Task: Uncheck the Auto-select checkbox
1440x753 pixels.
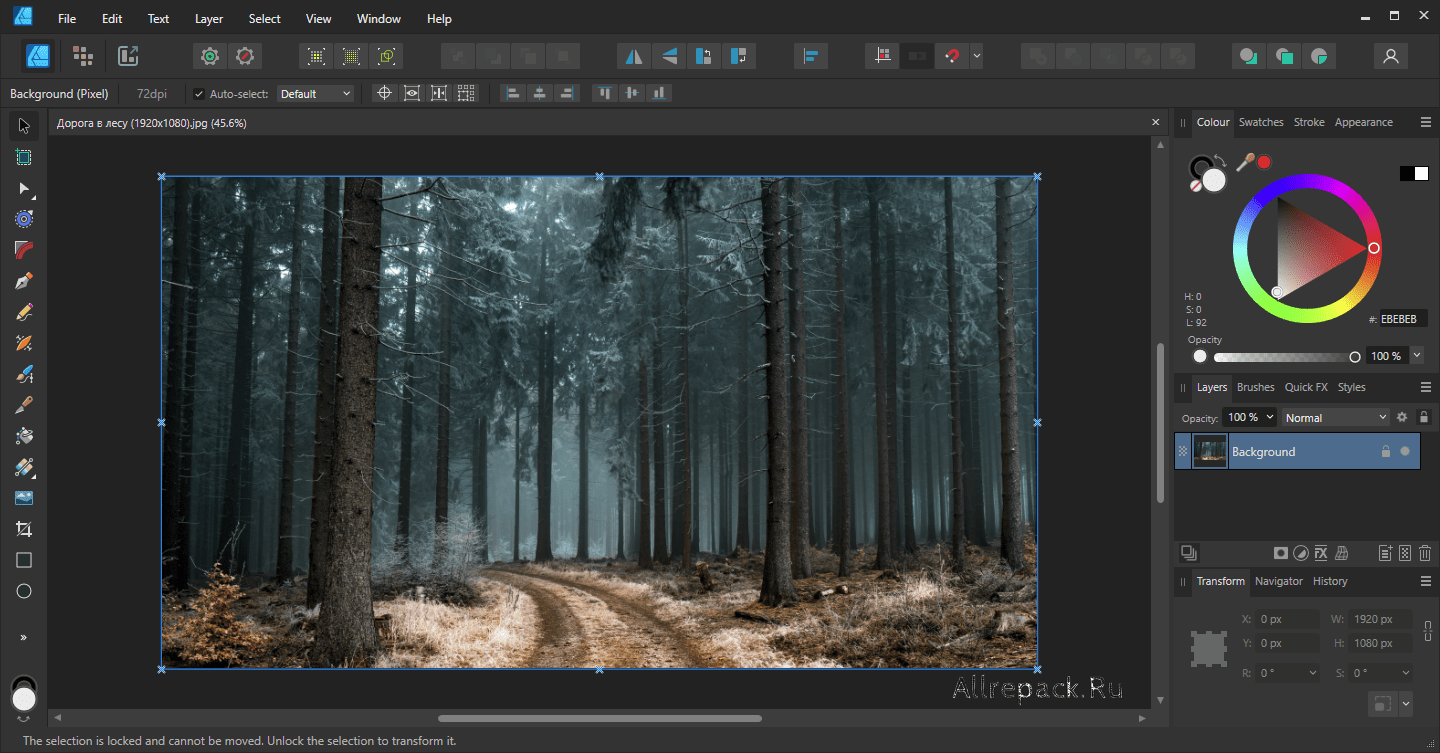Action: (x=199, y=94)
